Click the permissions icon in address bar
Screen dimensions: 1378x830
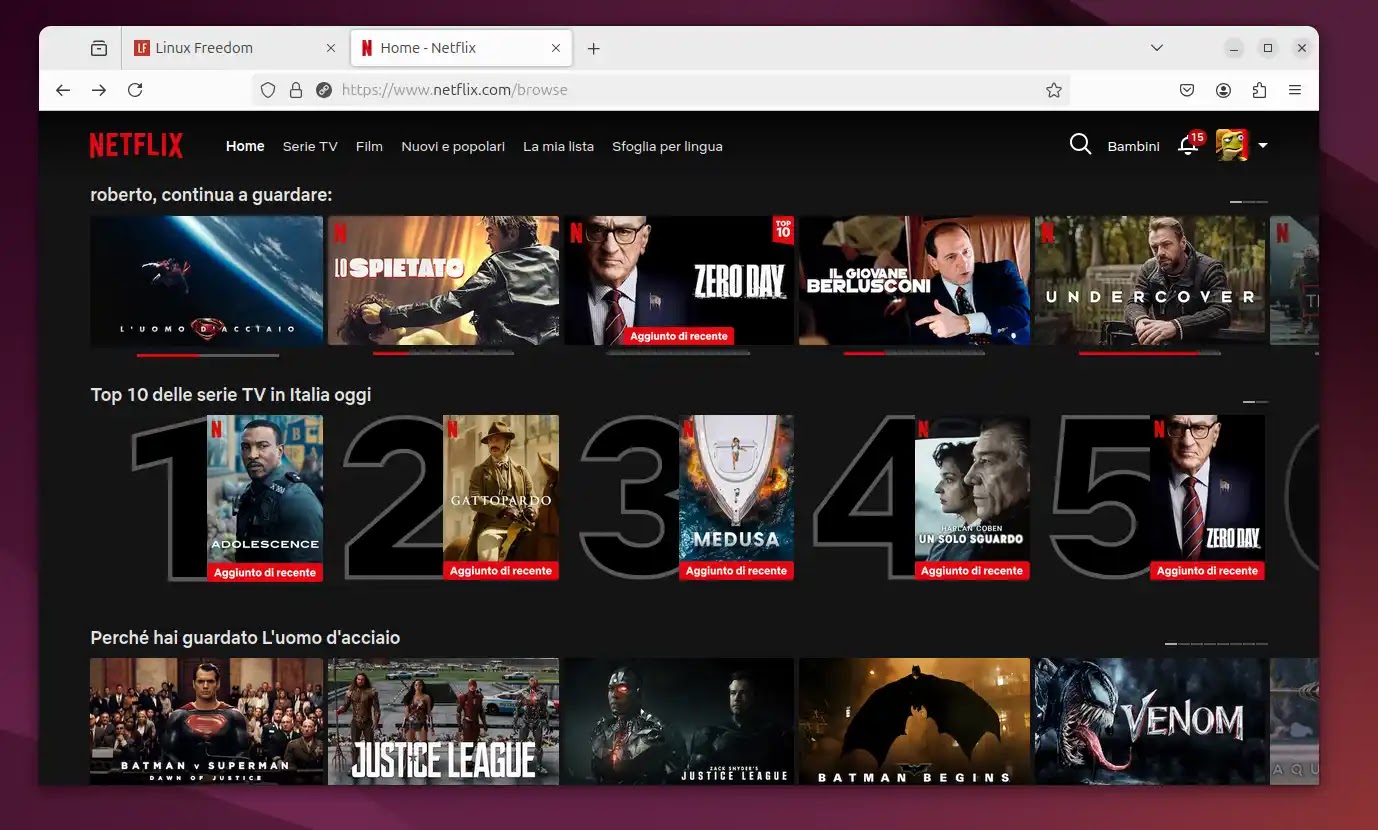pos(323,90)
